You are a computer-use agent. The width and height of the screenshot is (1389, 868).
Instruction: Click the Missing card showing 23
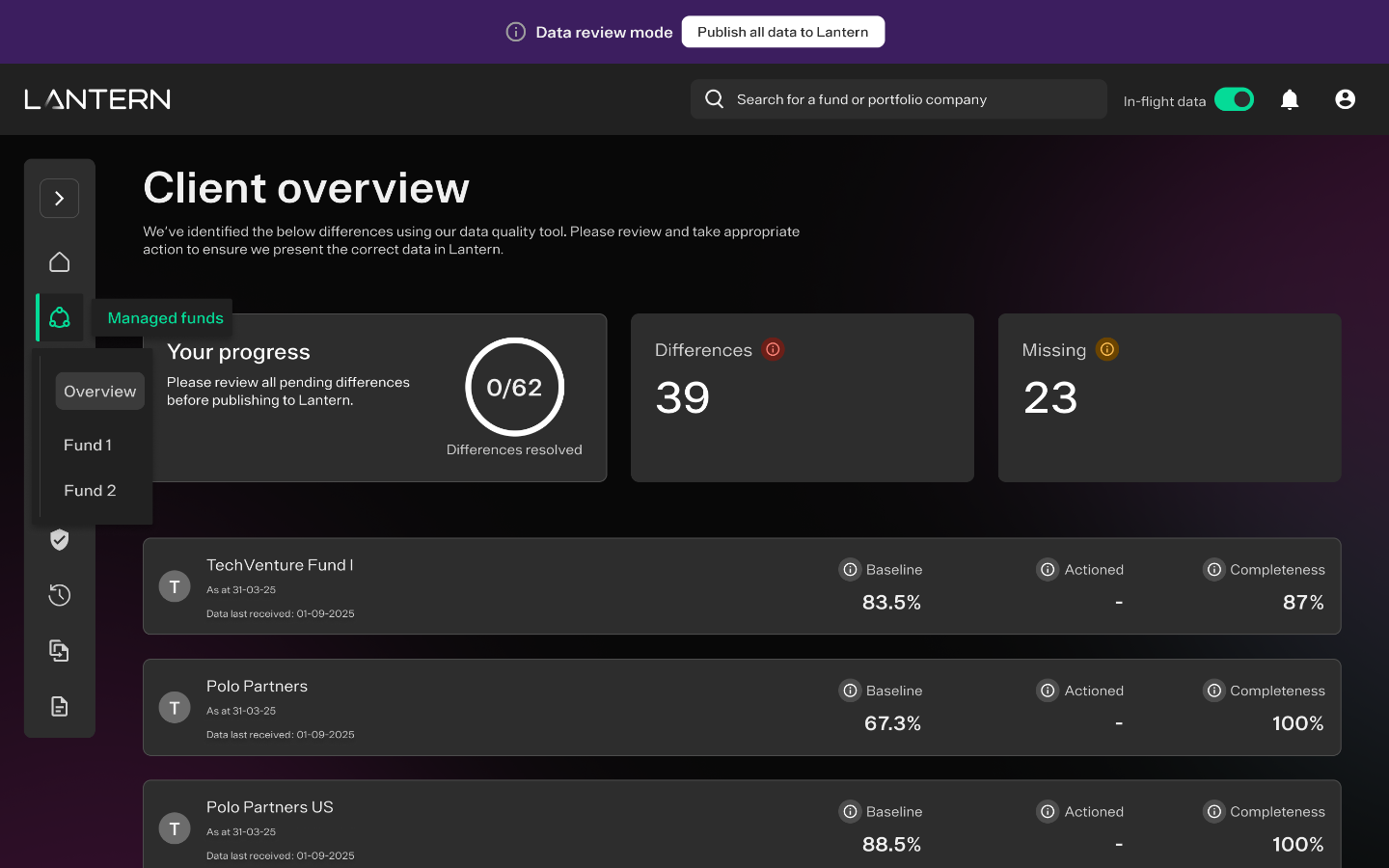tap(1169, 397)
